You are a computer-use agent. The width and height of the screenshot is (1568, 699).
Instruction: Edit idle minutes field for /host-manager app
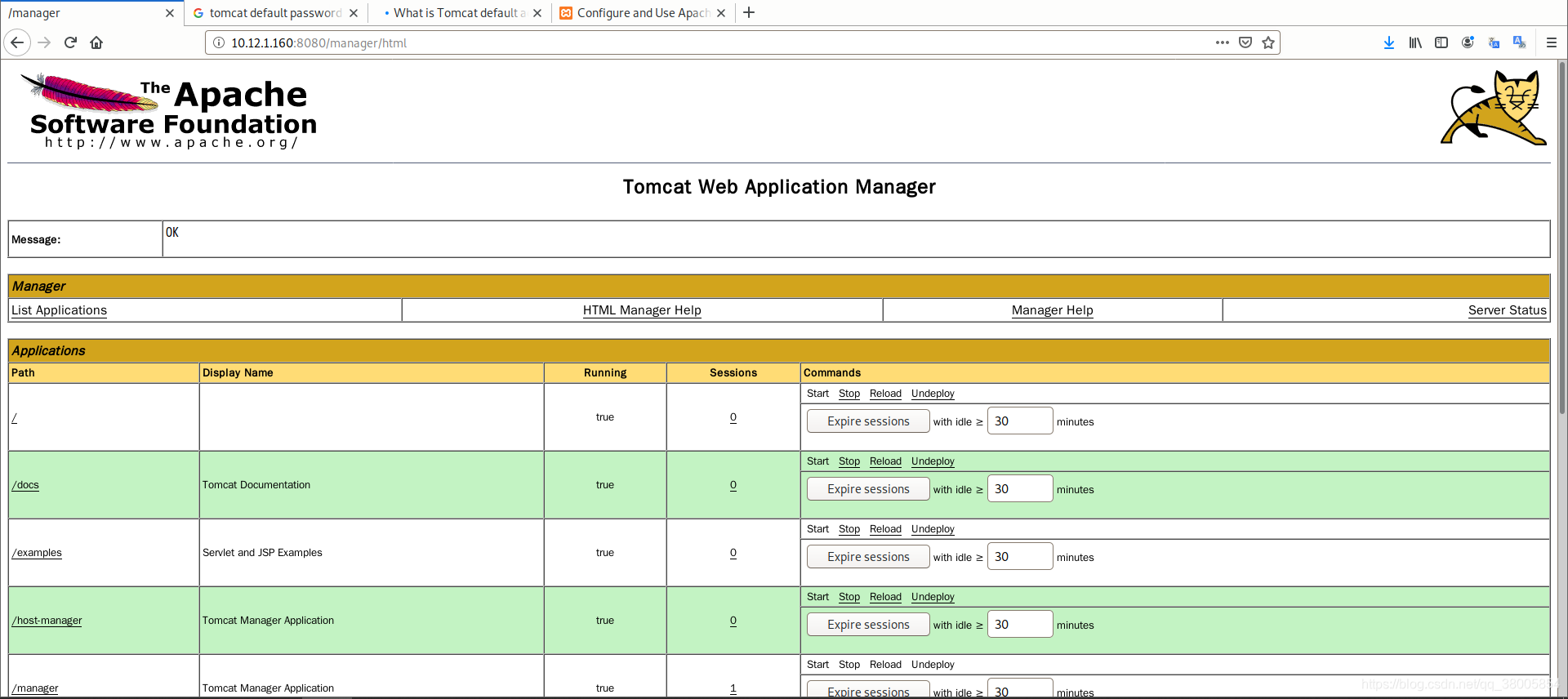click(x=1020, y=625)
